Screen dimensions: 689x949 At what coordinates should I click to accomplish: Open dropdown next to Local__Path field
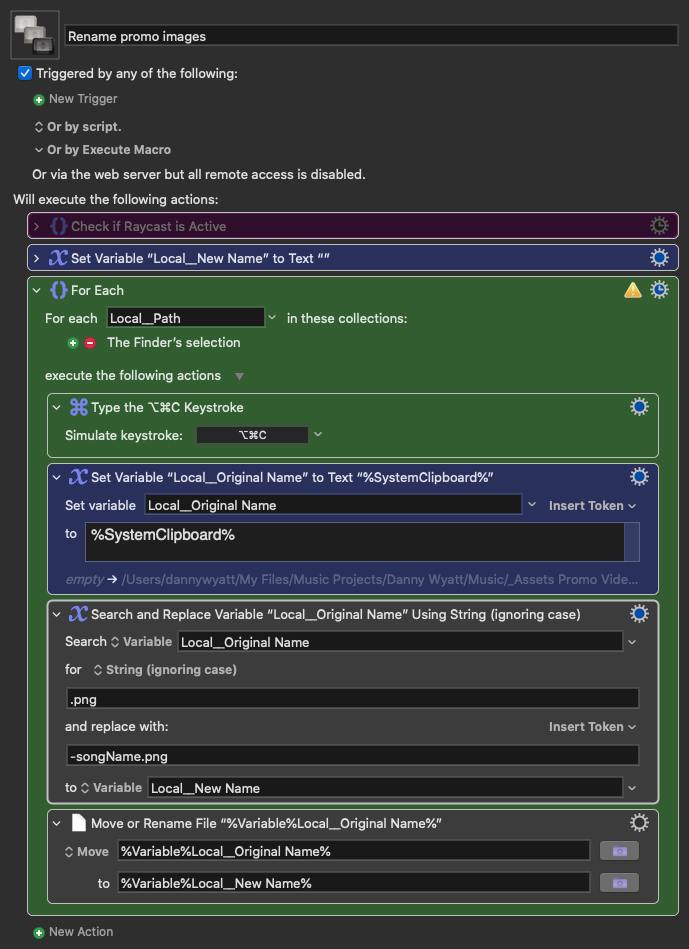click(272, 317)
